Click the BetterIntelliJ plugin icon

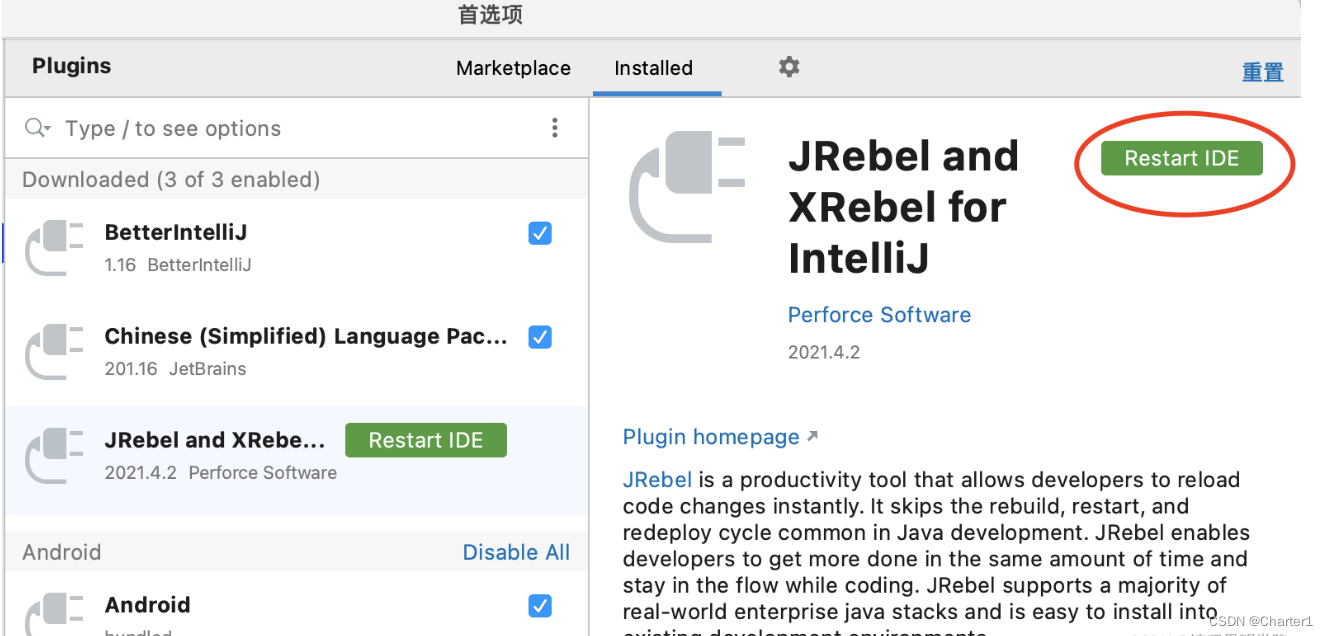[x=54, y=248]
